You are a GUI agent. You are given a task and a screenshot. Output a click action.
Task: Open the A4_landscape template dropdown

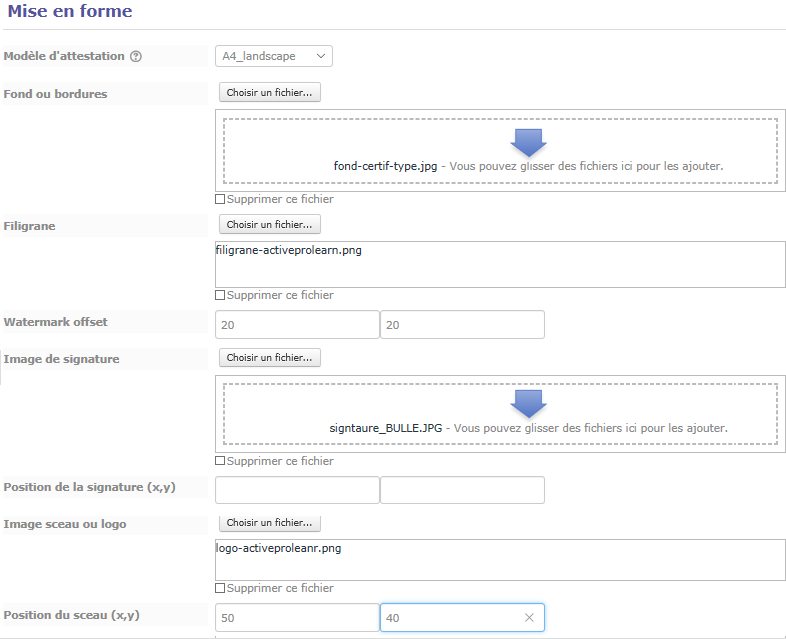274,56
